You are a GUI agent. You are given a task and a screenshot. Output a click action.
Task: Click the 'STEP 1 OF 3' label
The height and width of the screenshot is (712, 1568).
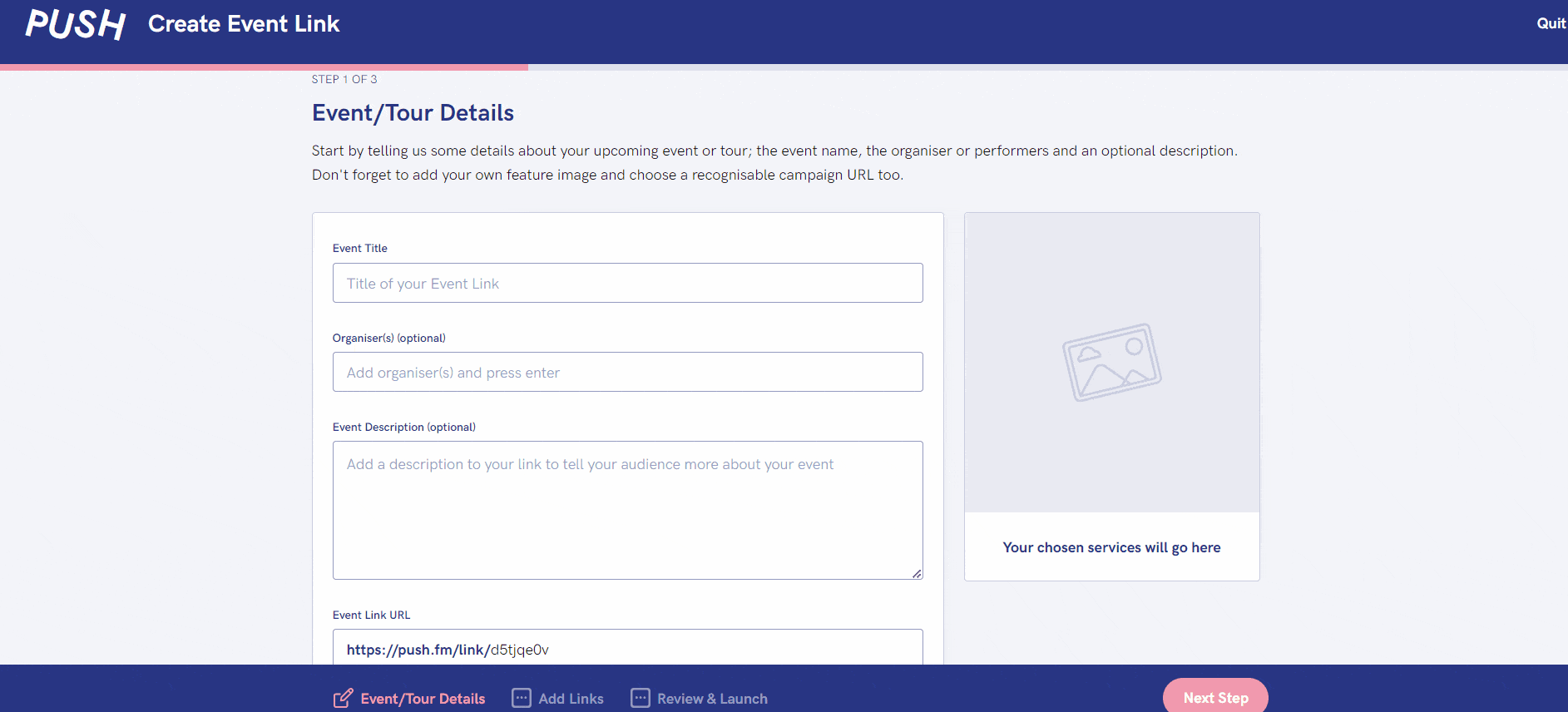point(344,79)
